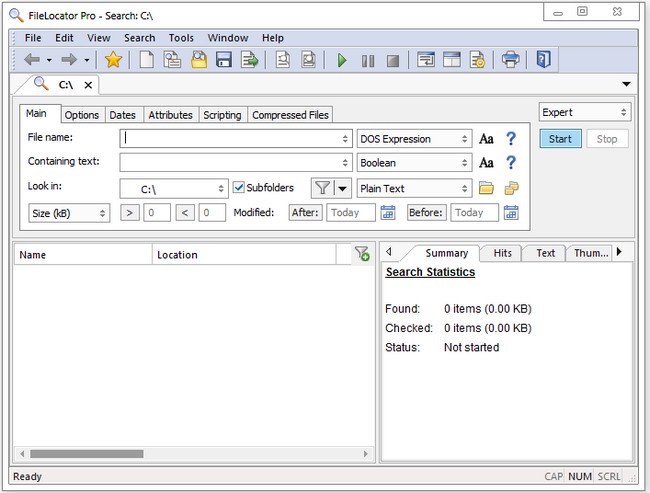Toggle case sensitivity Aa for containing text
Image resolution: width=650 pixels, height=493 pixels.
pos(486,163)
